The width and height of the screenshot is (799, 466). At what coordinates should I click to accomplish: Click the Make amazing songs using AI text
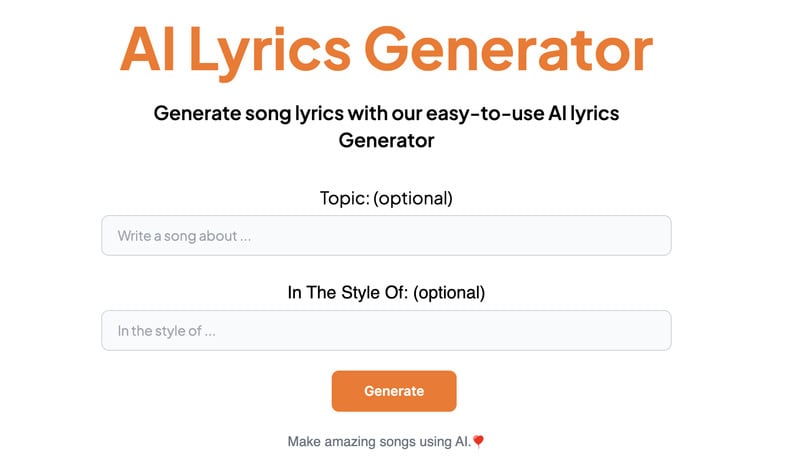coord(380,441)
